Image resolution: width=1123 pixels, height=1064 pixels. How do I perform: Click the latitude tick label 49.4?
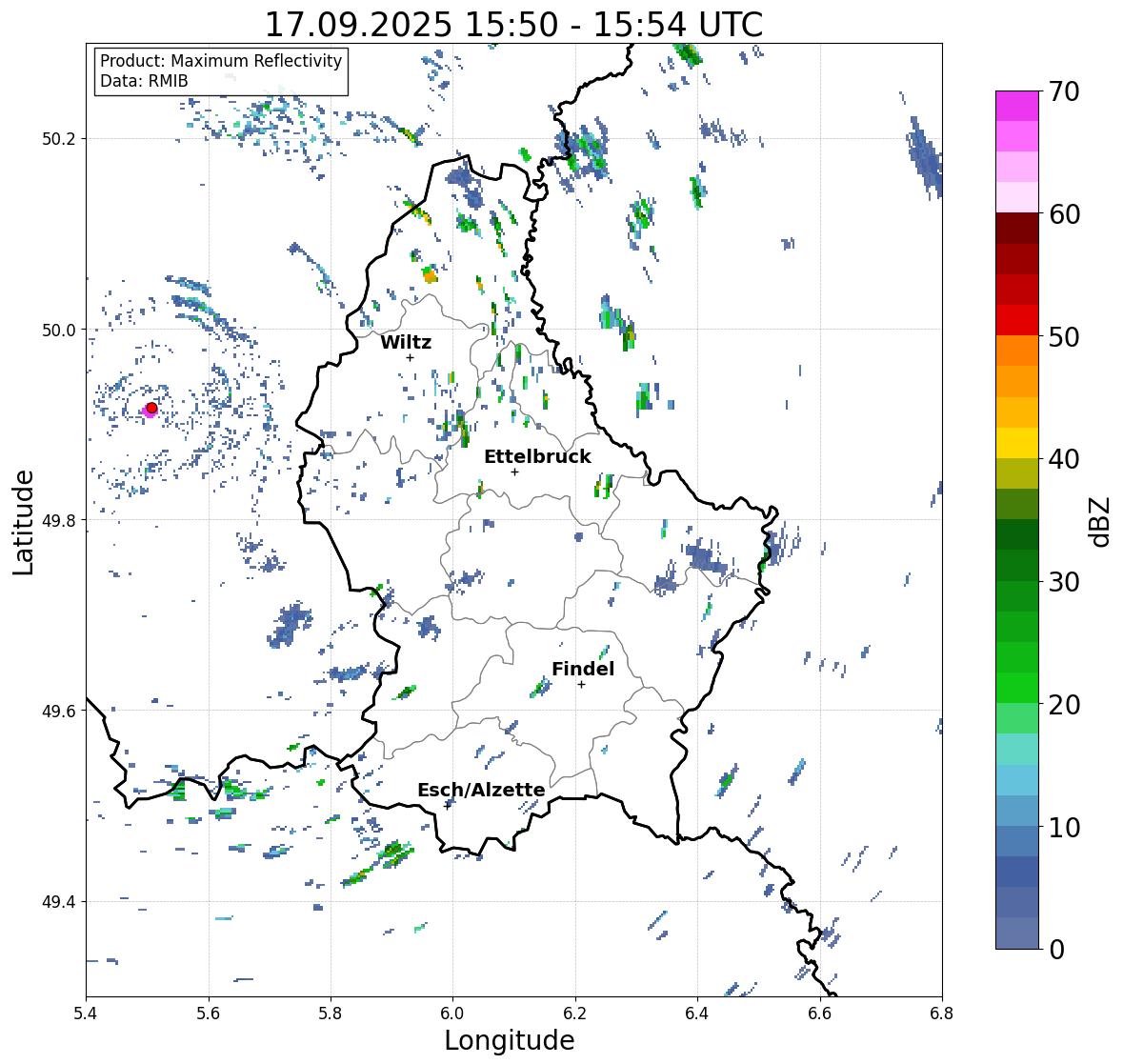pos(59,902)
